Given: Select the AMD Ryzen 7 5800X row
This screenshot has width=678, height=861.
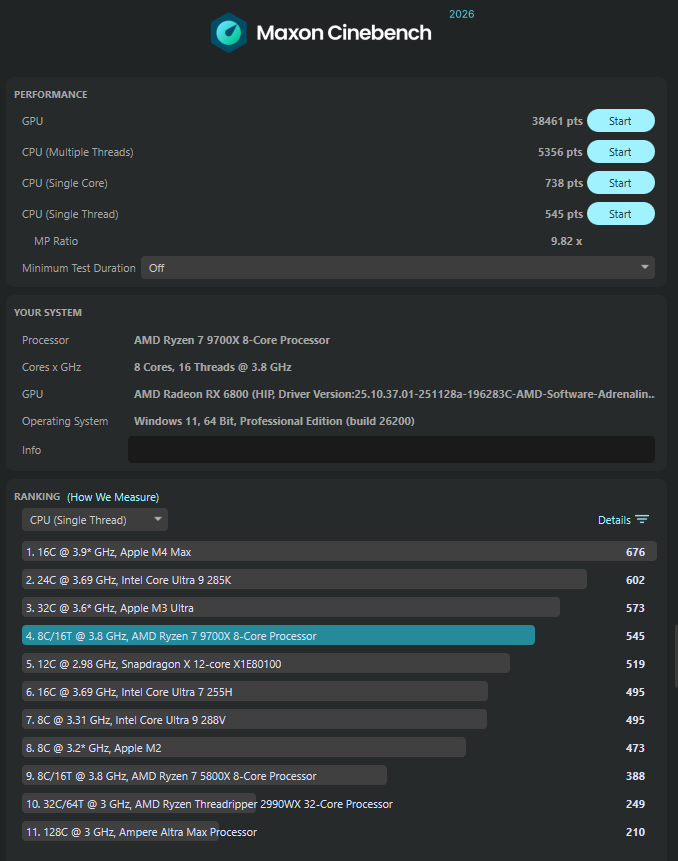Looking at the screenshot, I should point(204,776).
